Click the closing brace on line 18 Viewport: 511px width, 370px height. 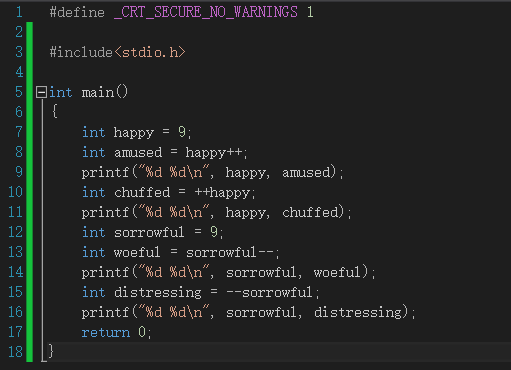[x=51, y=351]
